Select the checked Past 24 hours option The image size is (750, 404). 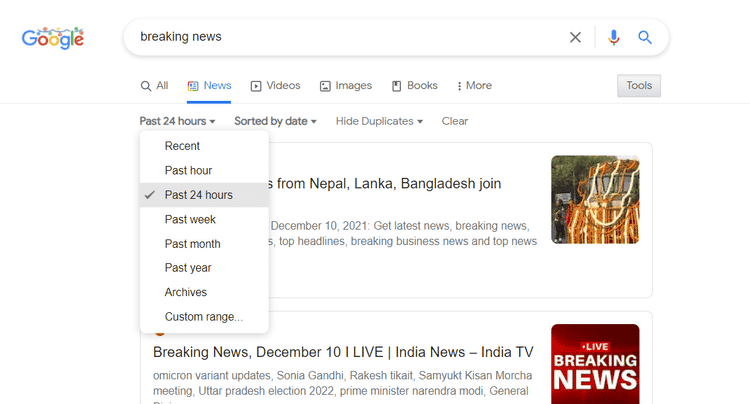tap(198, 195)
